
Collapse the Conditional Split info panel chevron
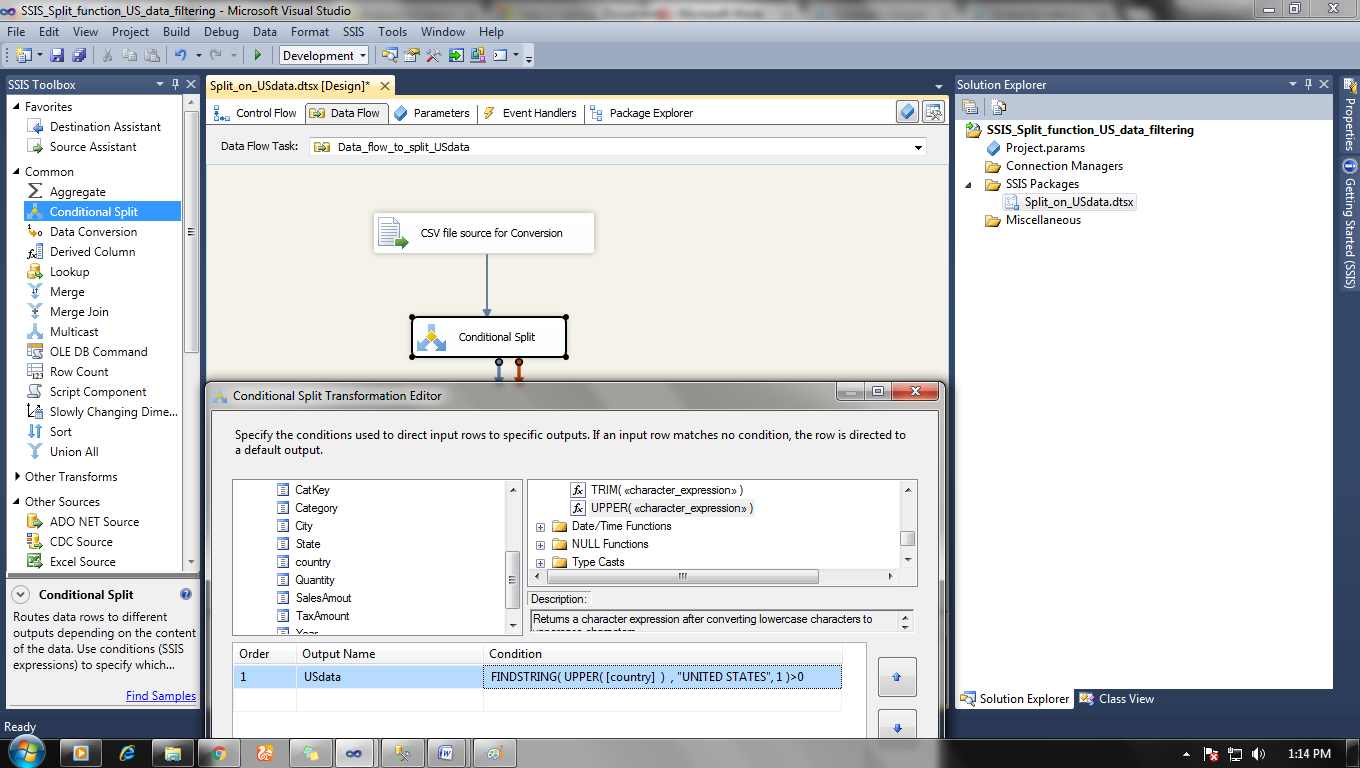point(20,594)
